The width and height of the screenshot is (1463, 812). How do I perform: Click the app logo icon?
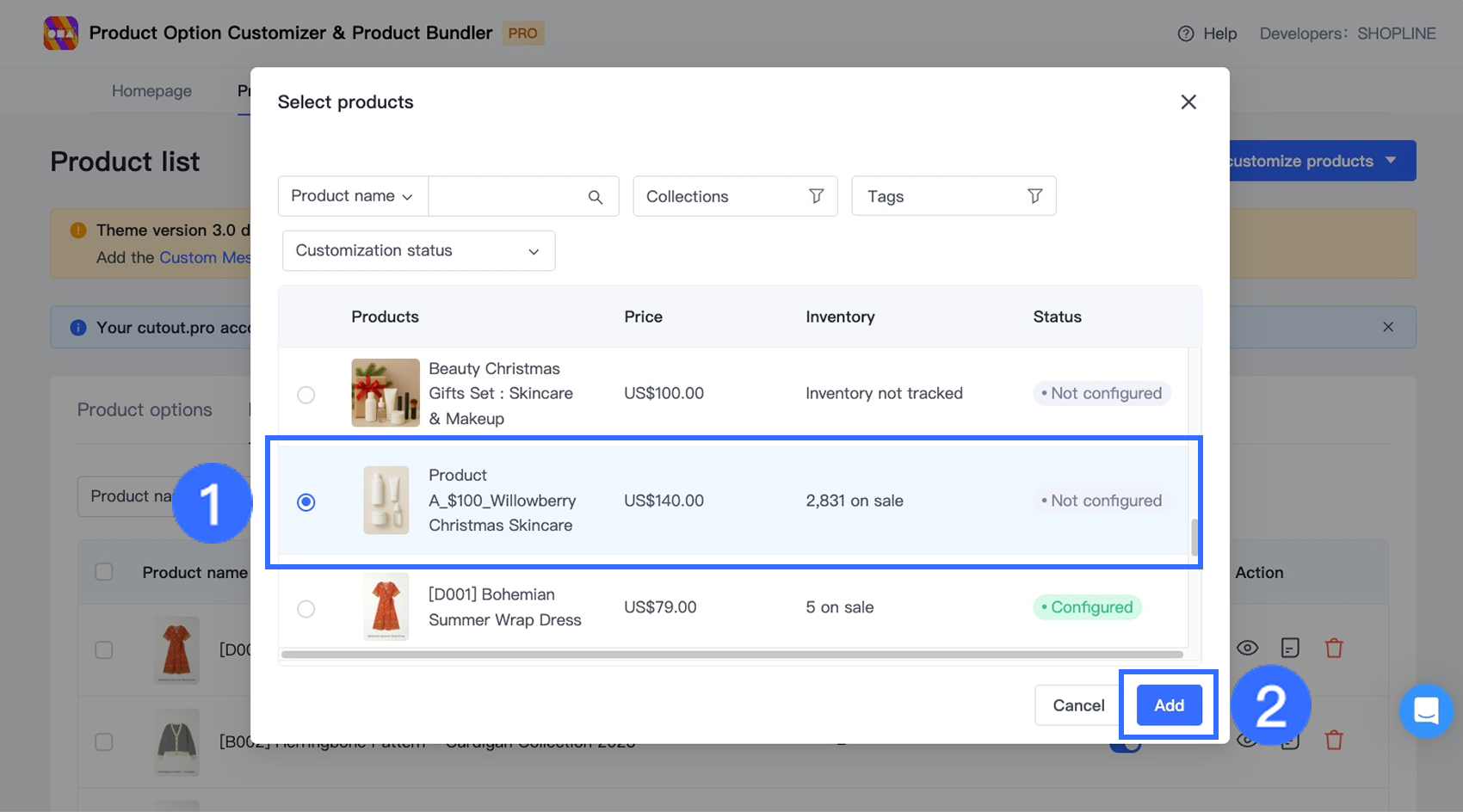61,34
